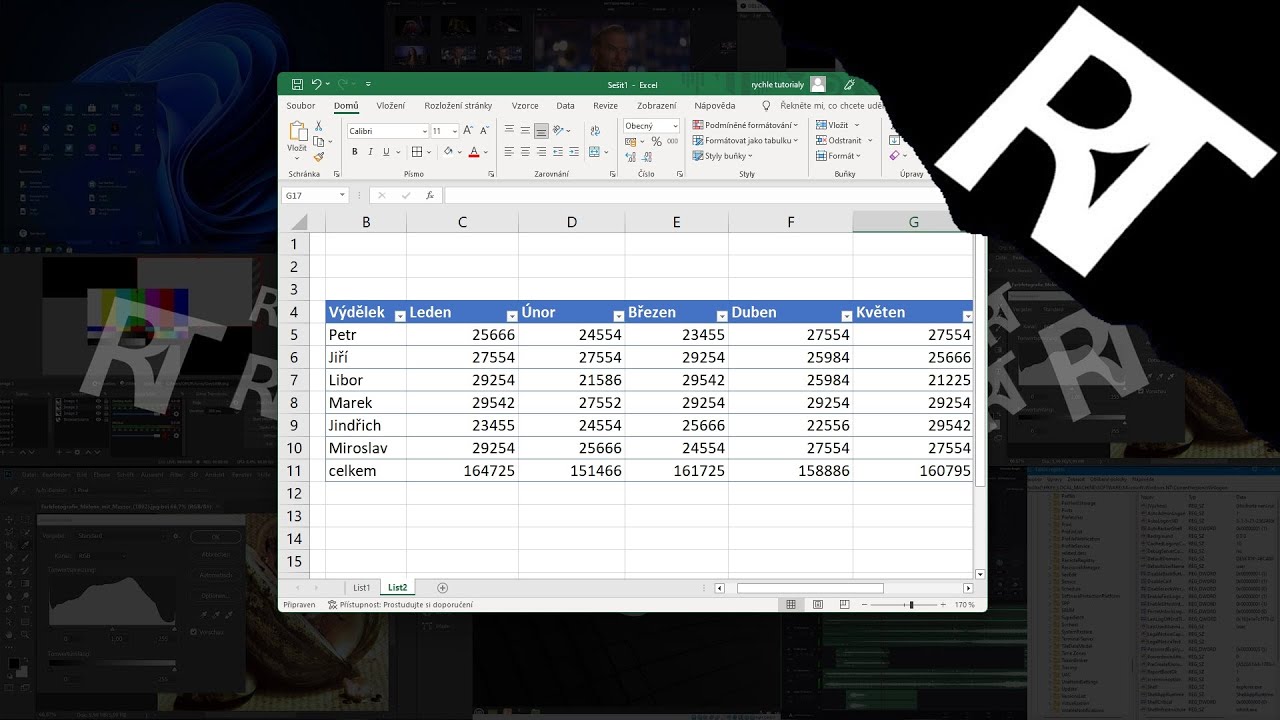This screenshot has width=1280, height=720.
Task: Click the Vložit paste clipboard icon
Action: tap(298, 133)
